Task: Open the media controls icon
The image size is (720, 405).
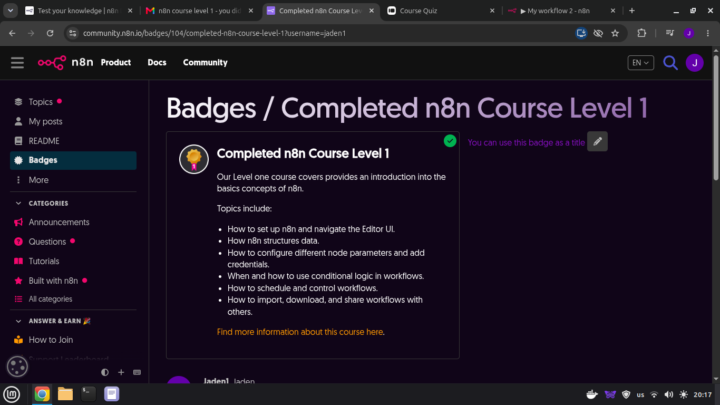Action: coord(670,33)
